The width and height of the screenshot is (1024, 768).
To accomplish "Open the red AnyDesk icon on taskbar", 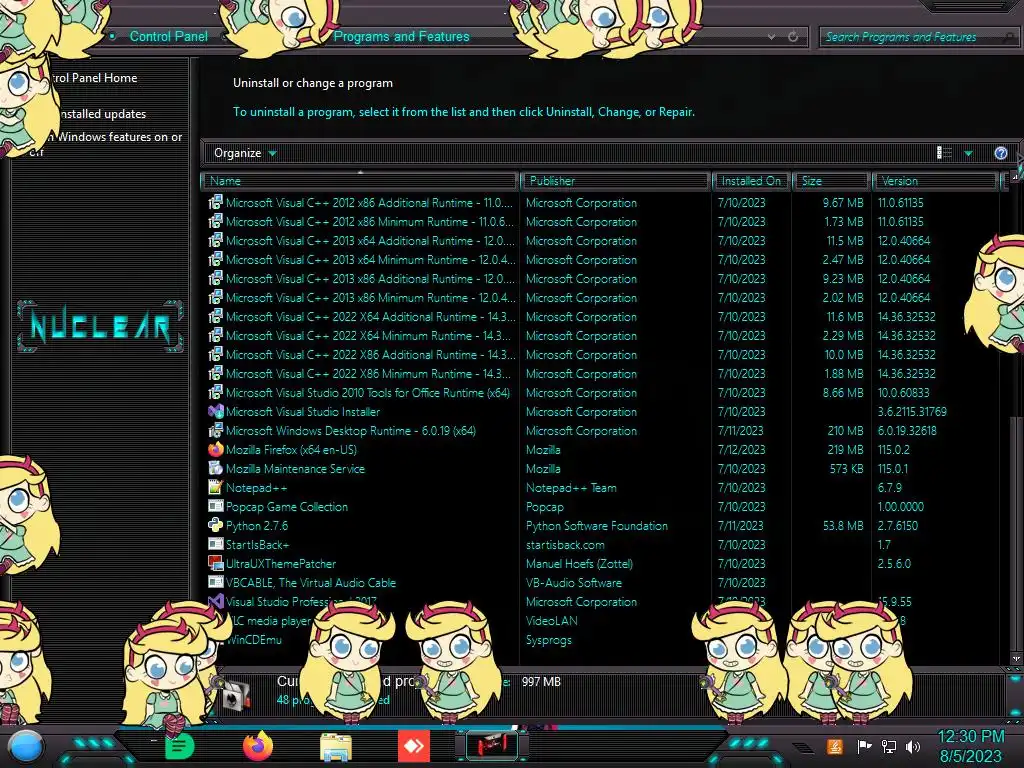I will tap(414, 746).
